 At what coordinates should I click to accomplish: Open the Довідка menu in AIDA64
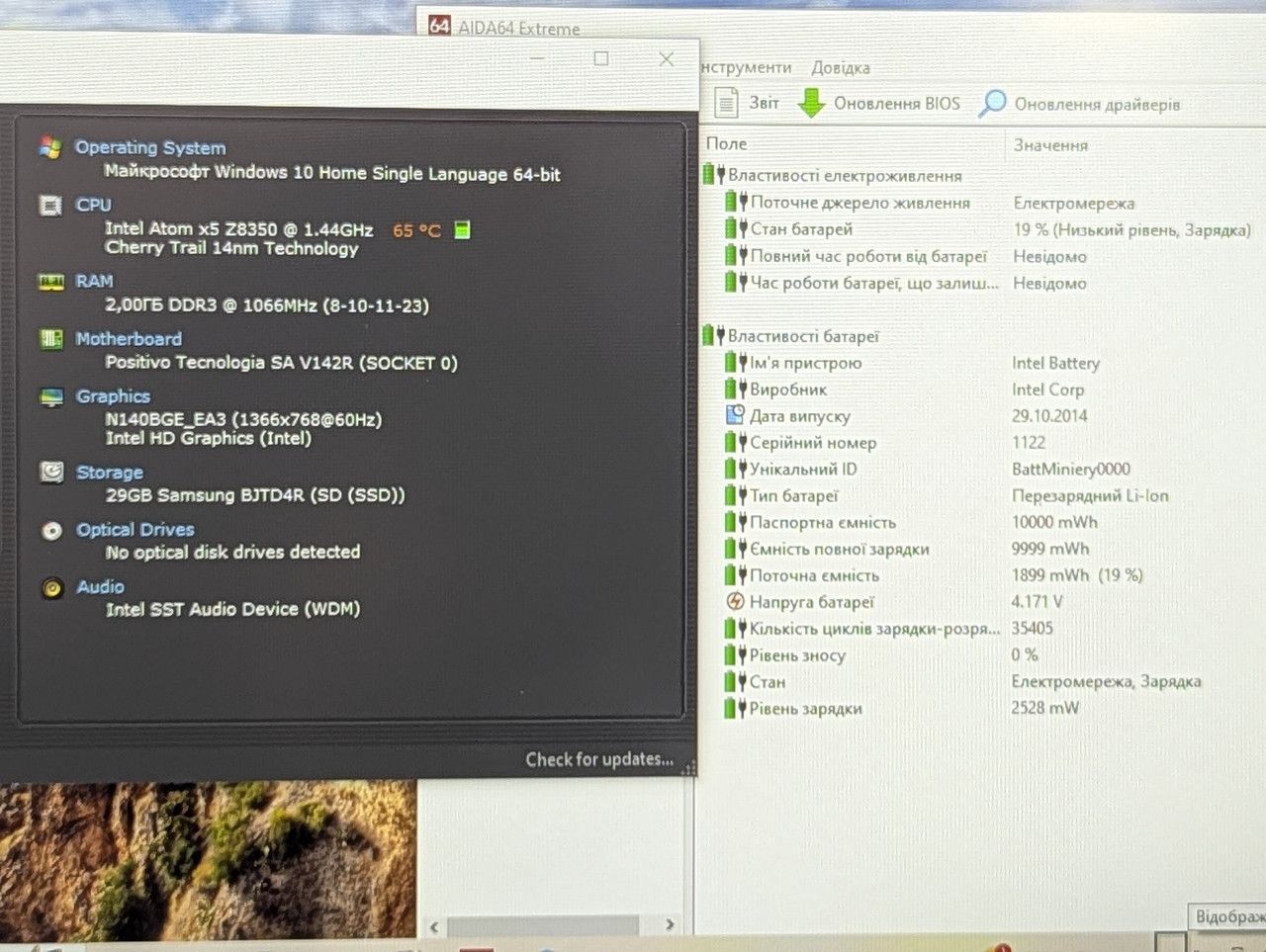(x=841, y=67)
